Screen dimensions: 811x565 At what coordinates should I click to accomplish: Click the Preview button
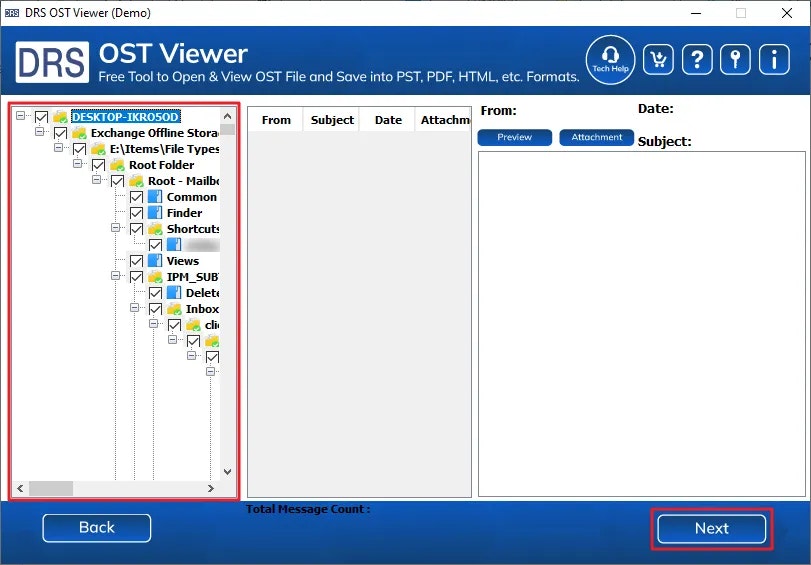pos(515,137)
